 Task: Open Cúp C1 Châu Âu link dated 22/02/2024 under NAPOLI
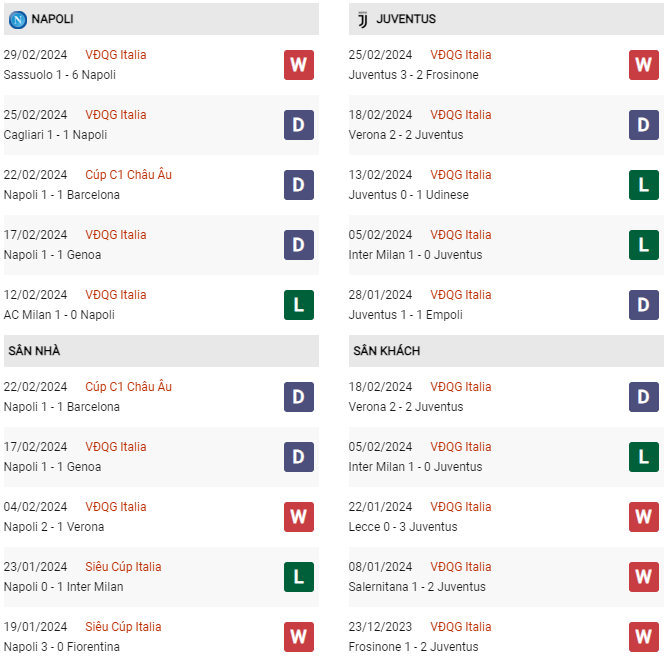point(128,175)
